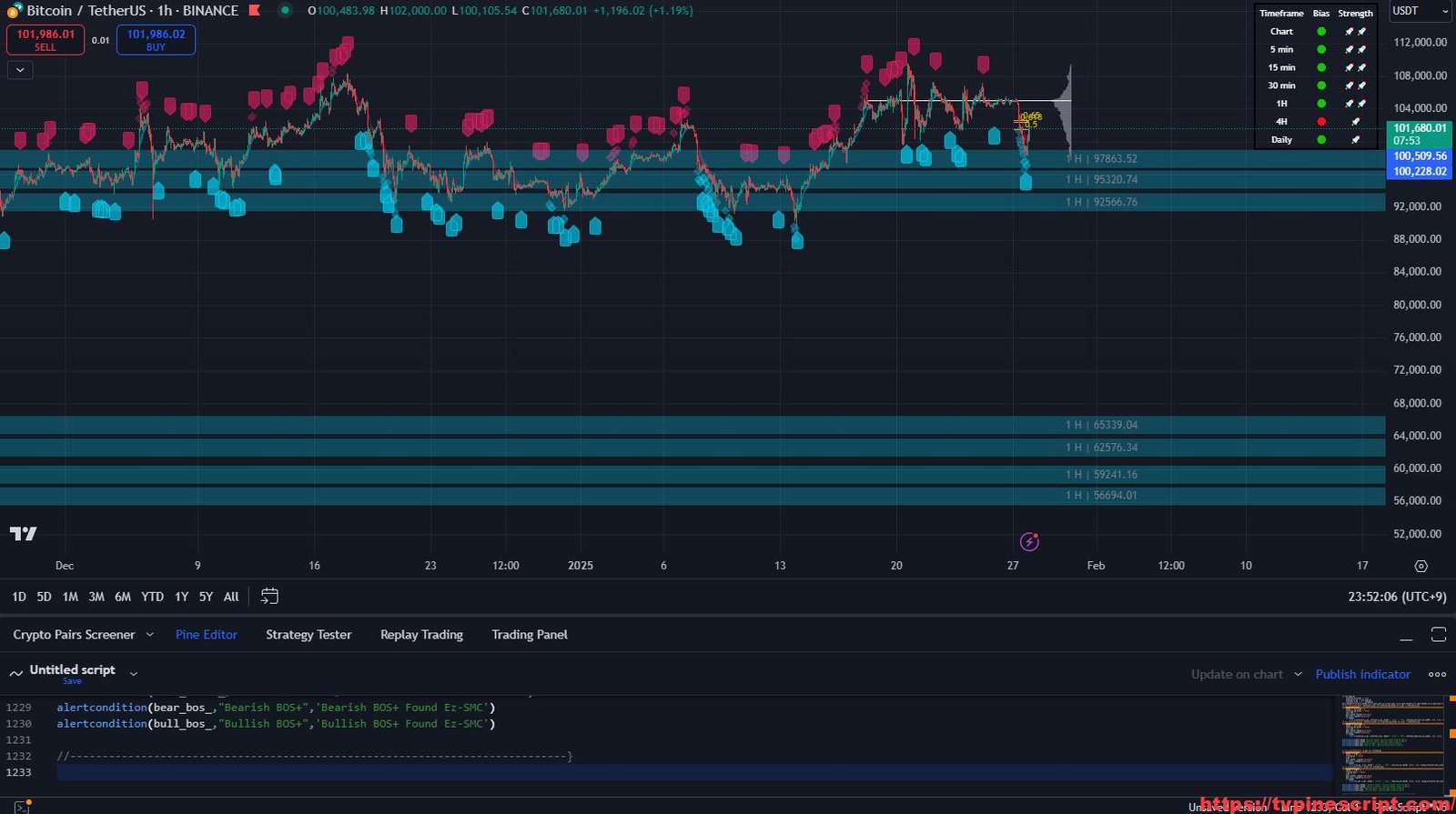
Task: Maximize the Pine Editor panel
Action: pyautogui.click(x=1438, y=635)
